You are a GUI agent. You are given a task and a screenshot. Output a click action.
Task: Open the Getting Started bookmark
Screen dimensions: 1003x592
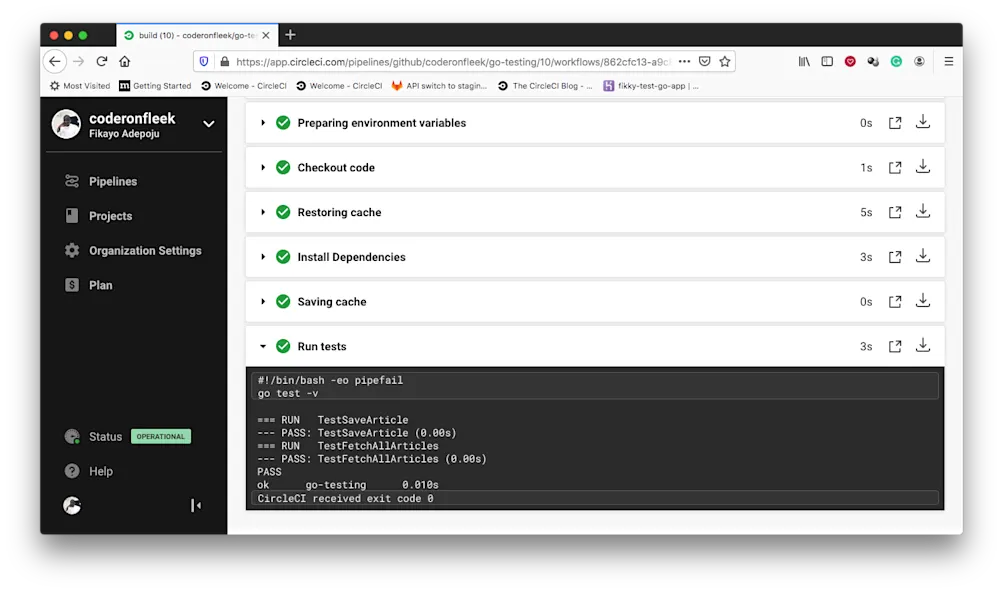click(155, 86)
